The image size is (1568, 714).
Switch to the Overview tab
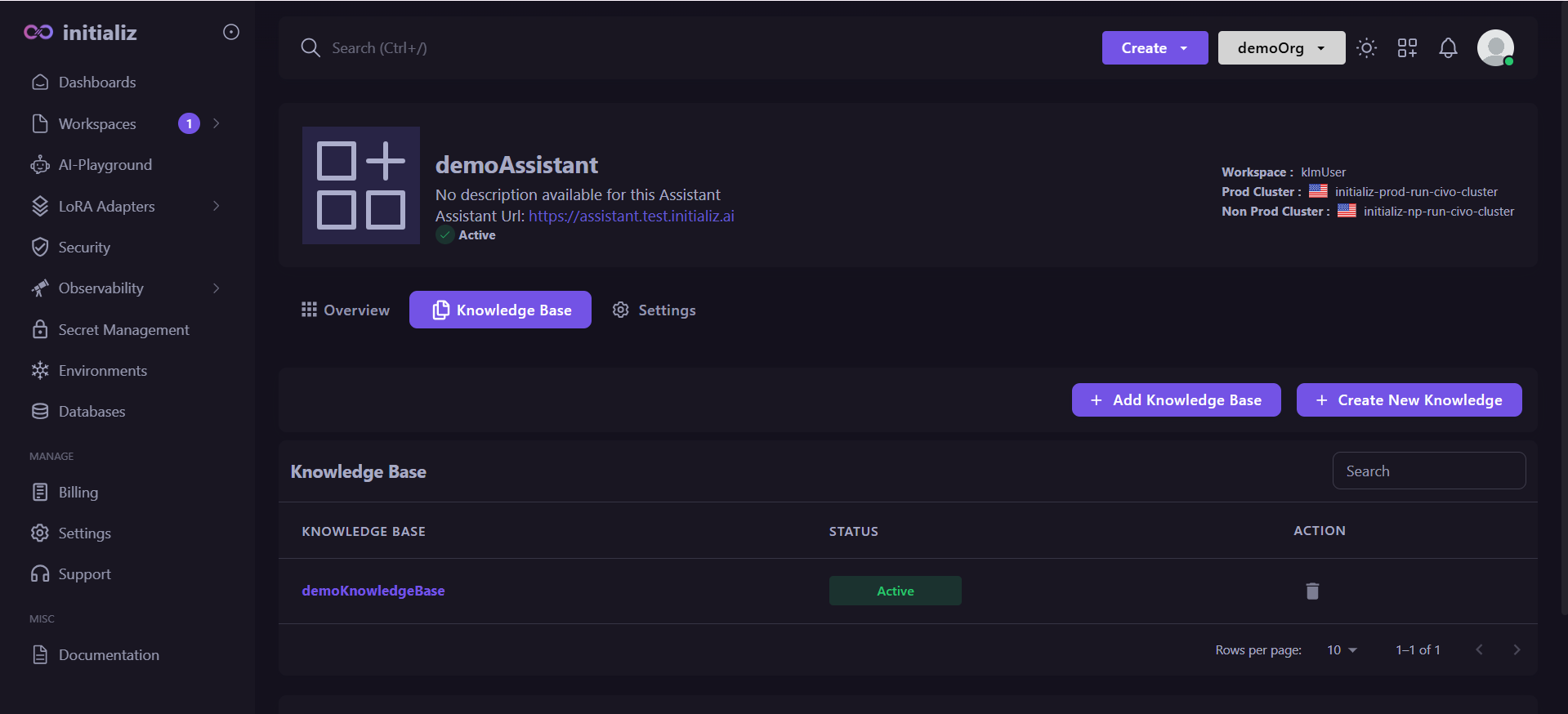point(346,310)
